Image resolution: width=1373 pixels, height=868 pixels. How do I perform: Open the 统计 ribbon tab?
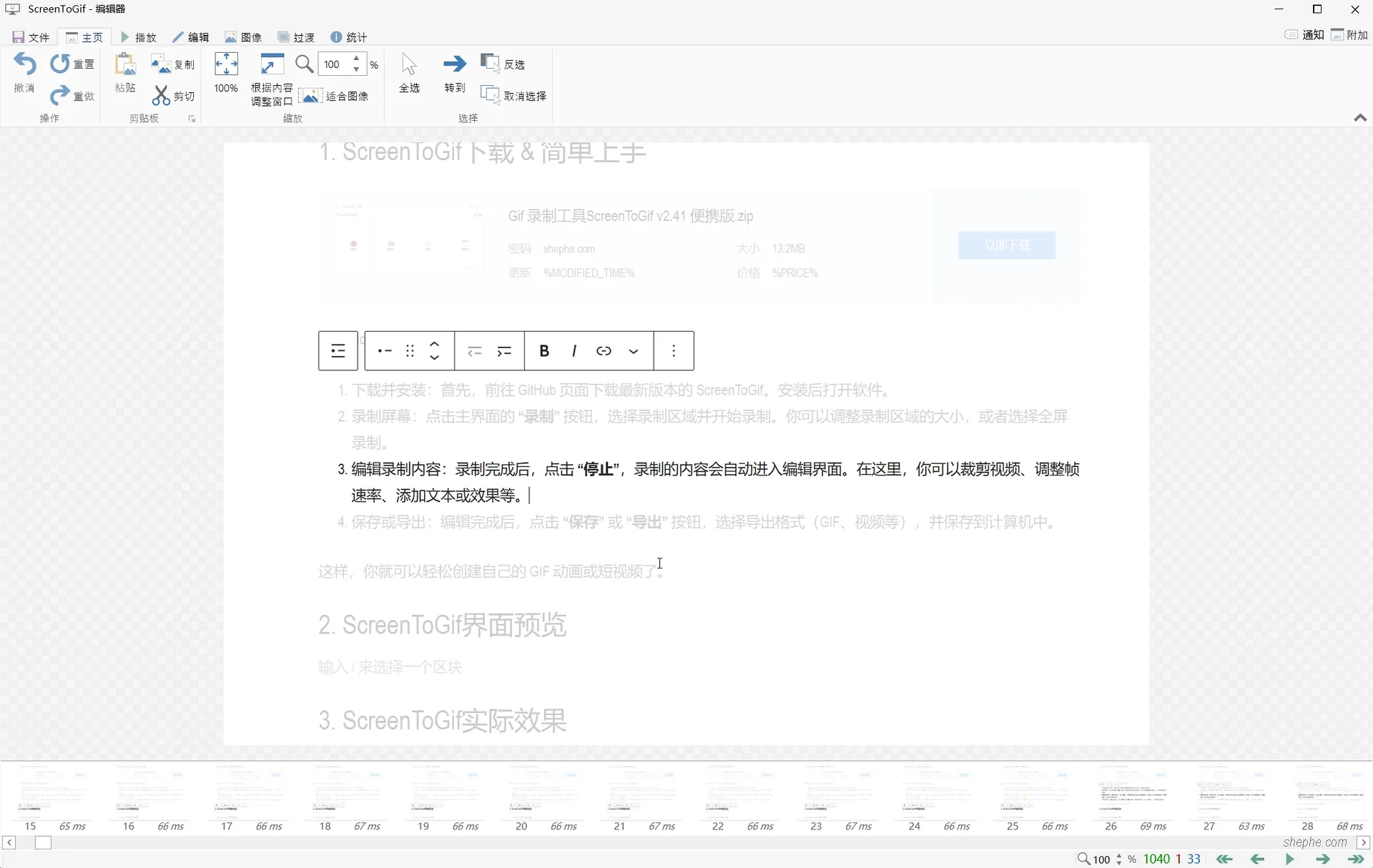pyautogui.click(x=349, y=36)
